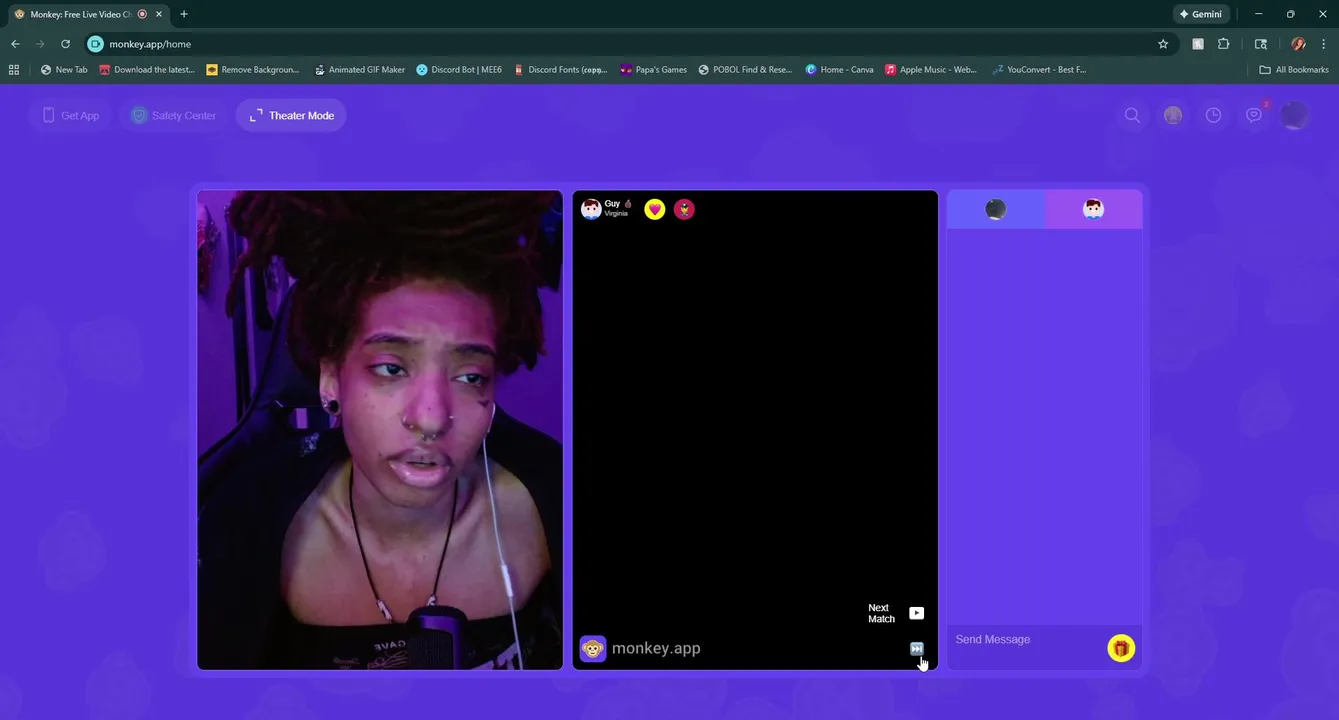
Task: Click the red badge icon beside heart
Action: 684,209
